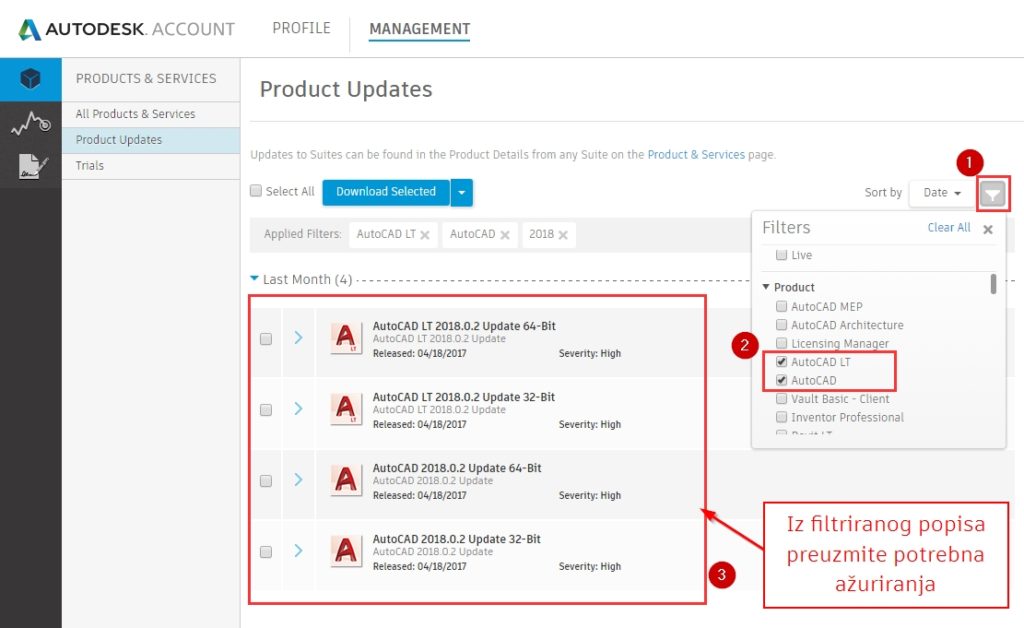The image size is (1024, 628).
Task: Expand the AutoCAD LT 2018.0.2 Update 32-Bit row chevron
Action: 298,409
